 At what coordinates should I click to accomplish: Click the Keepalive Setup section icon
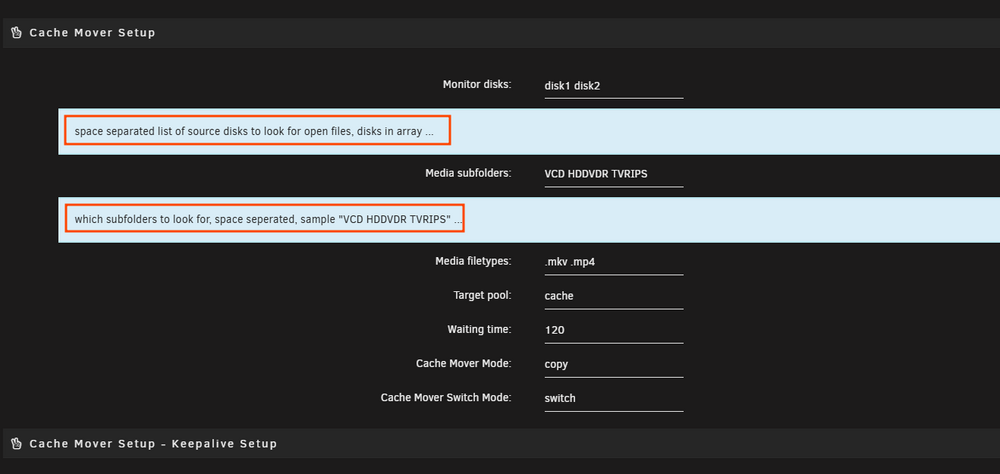[x=17, y=443]
